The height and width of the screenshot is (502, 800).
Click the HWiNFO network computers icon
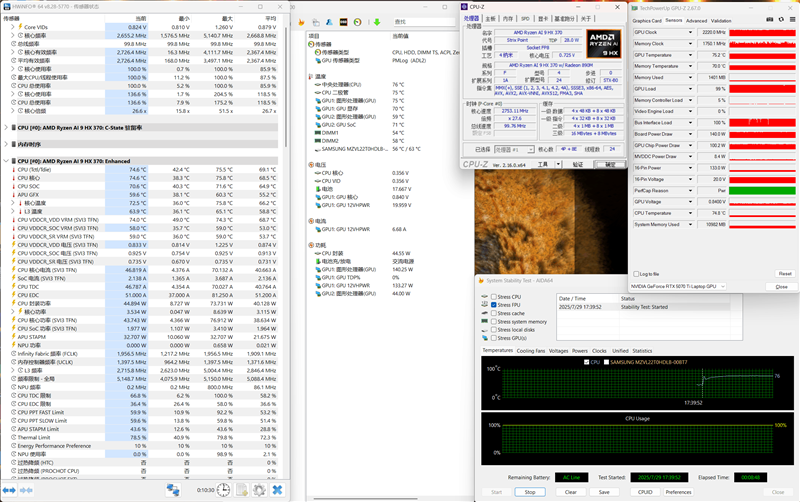(x=173, y=490)
